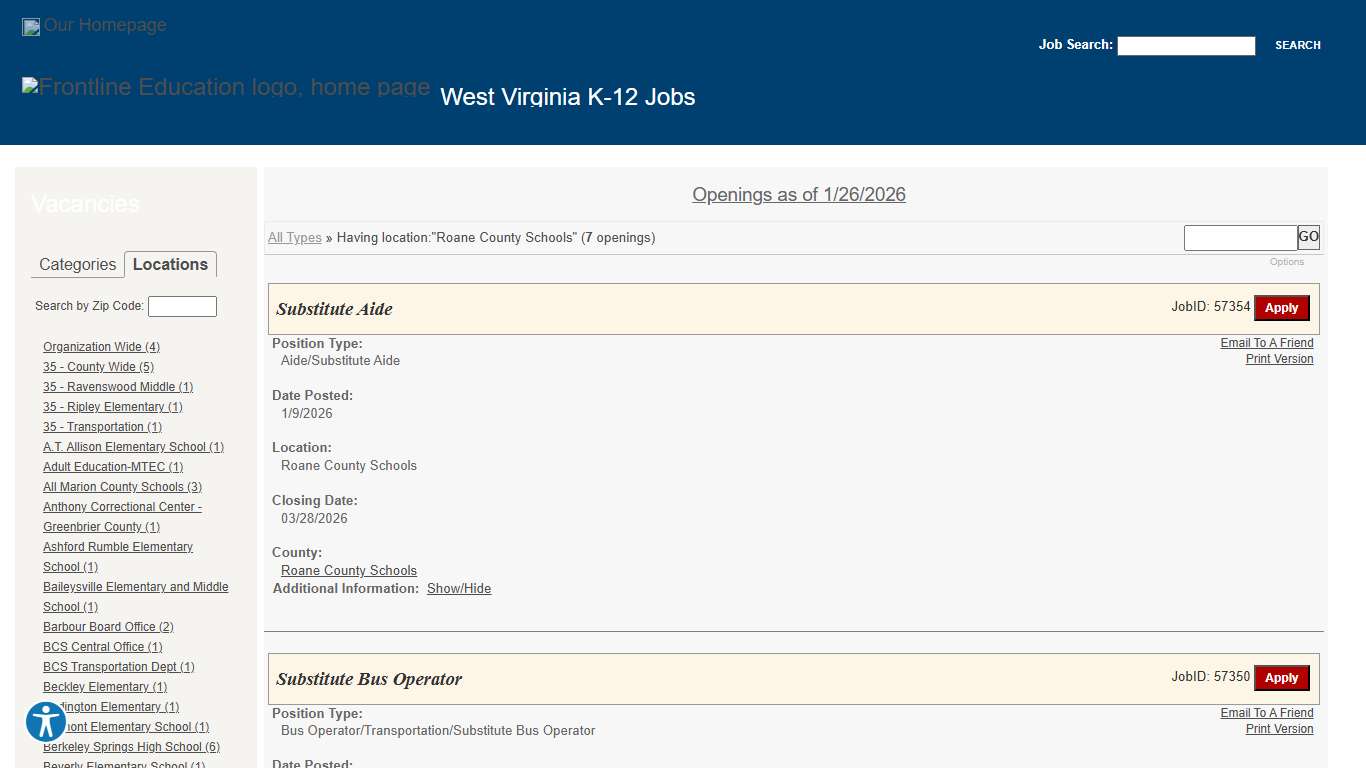This screenshot has width=1366, height=768.
Task: Open Print Version of Substitute Aide
Action: click(x=1279, y=359)
